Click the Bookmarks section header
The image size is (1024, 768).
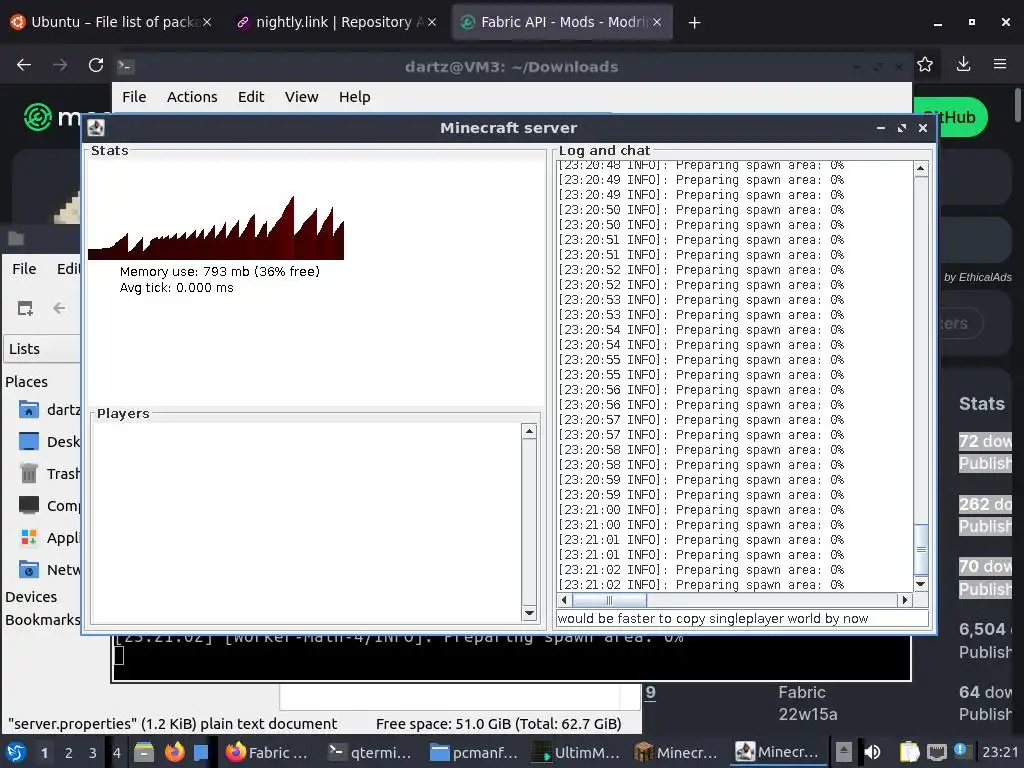click(x=42, y=620)
